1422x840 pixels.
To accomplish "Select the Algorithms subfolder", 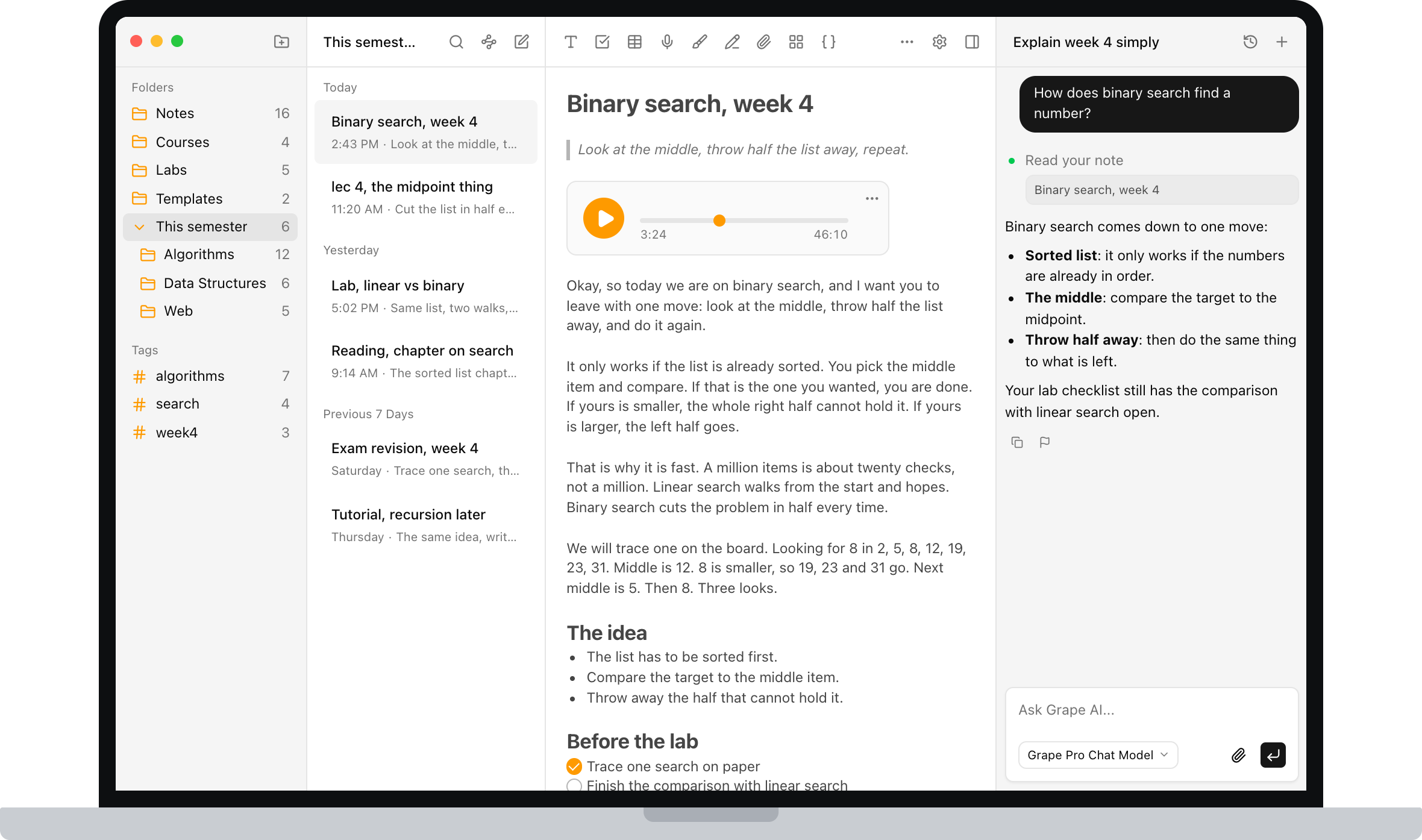I will tap(210, 254).
